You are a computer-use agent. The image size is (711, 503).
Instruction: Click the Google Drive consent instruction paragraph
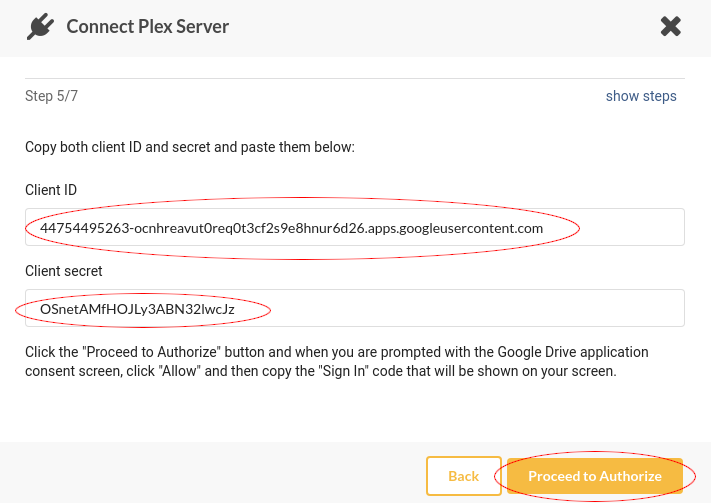pos(336,361)
